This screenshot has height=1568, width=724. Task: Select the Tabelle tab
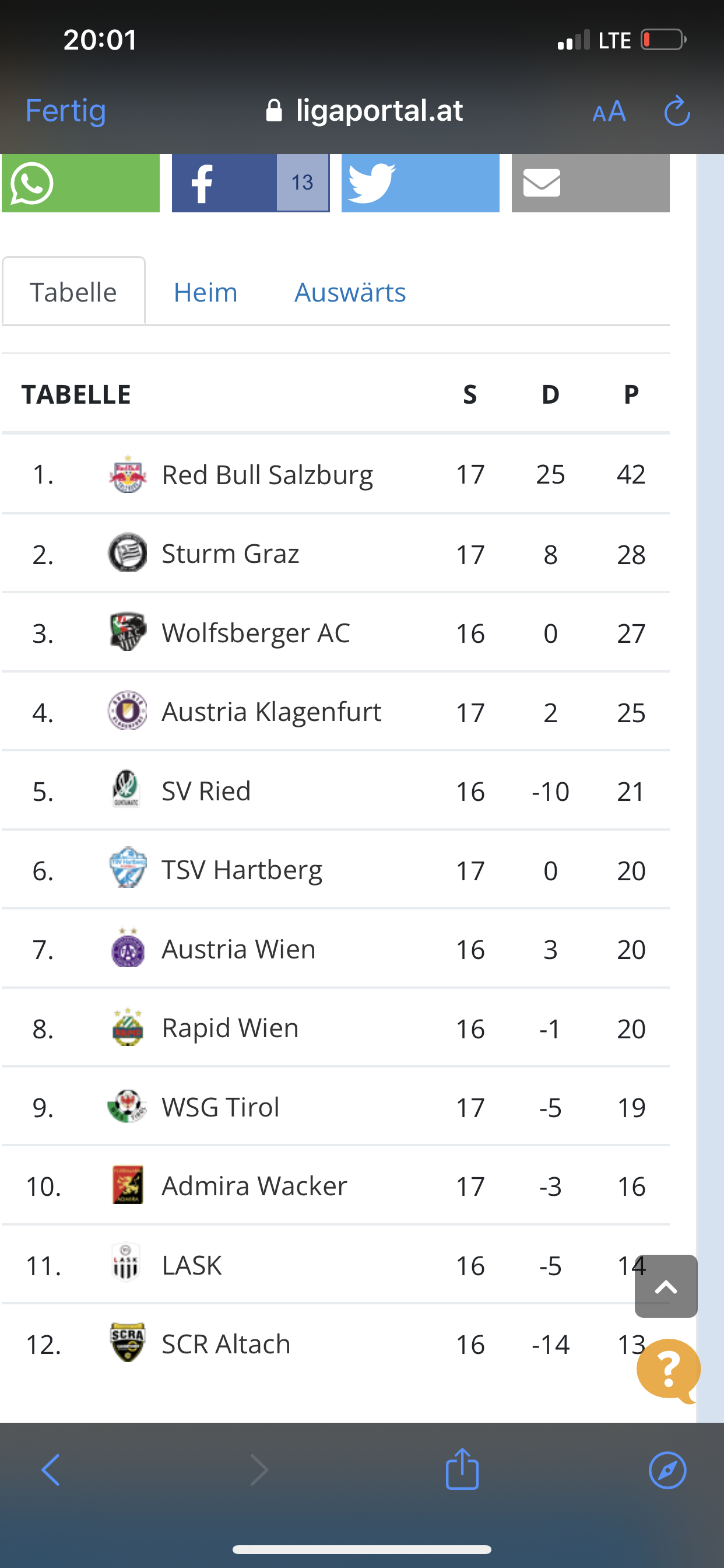click(73, 291)
